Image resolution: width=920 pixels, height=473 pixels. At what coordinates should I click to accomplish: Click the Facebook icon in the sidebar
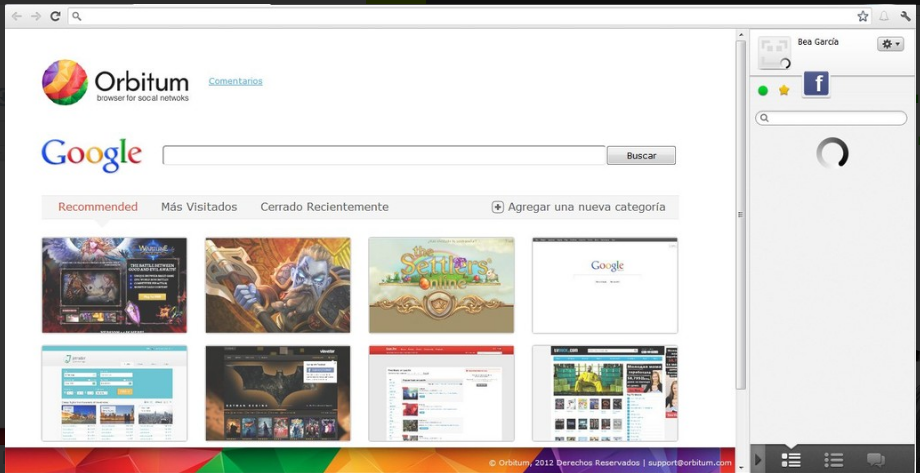[x=816, y=84]
